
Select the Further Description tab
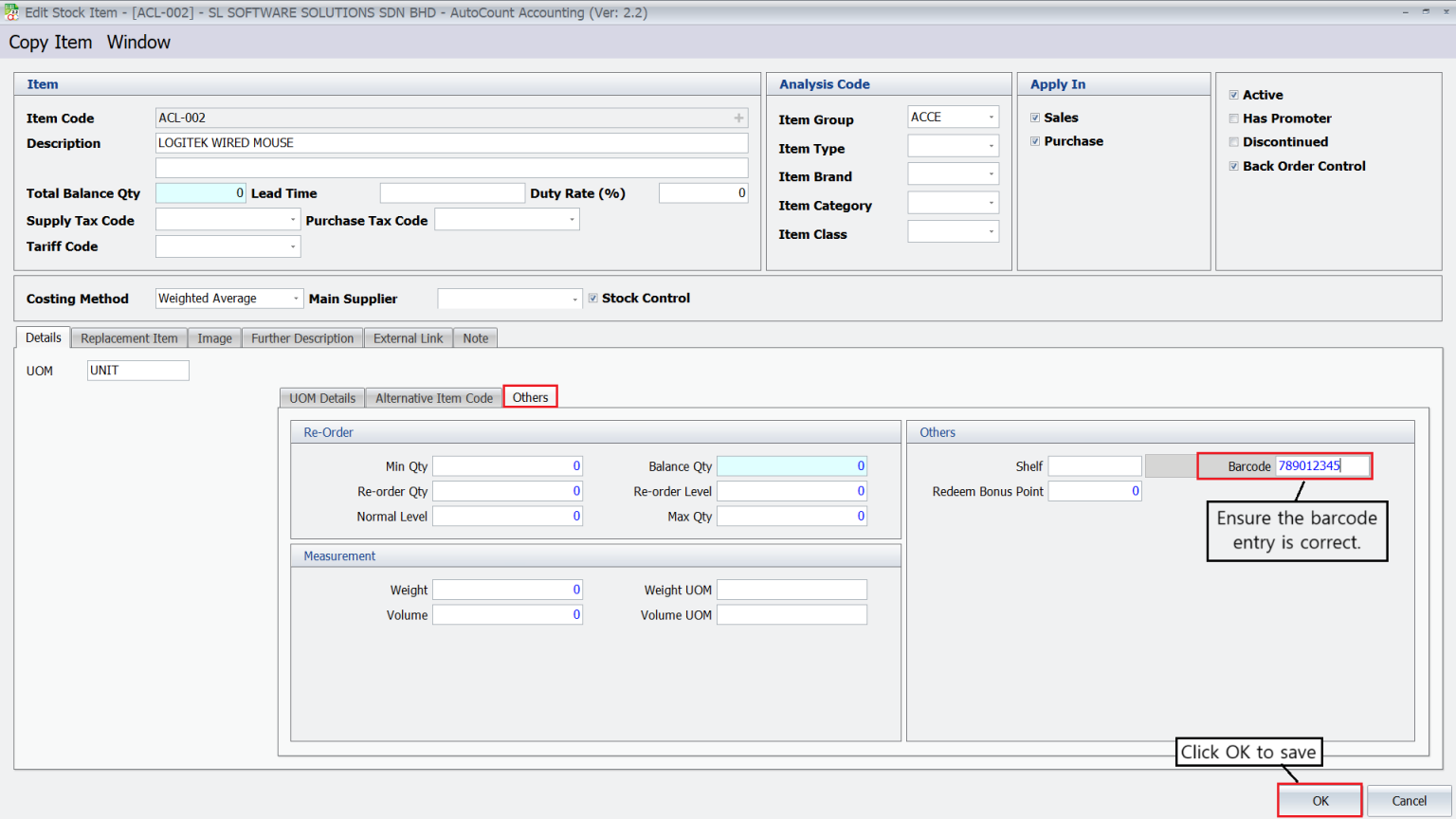pyautogui.click(x=301, y=337)
